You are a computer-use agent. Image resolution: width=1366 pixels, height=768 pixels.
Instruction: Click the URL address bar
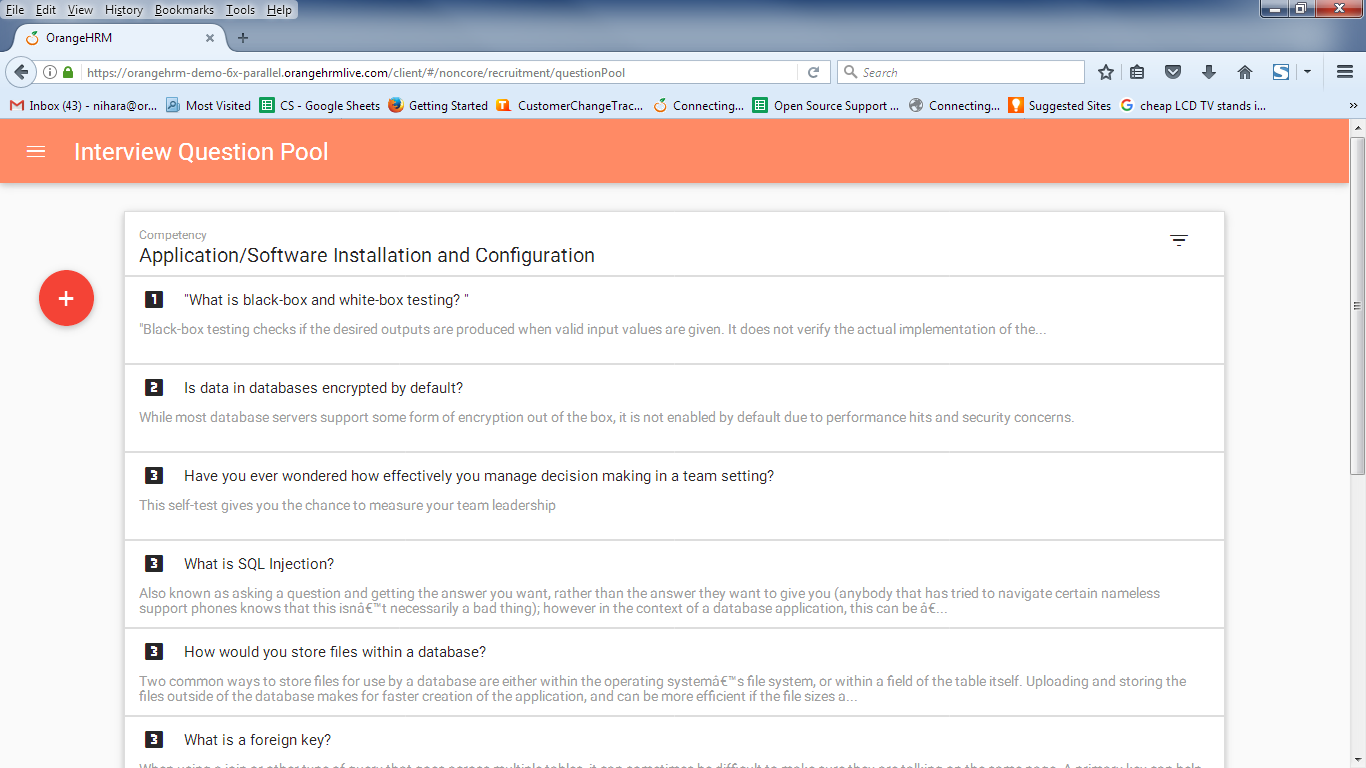pos(440,72)
